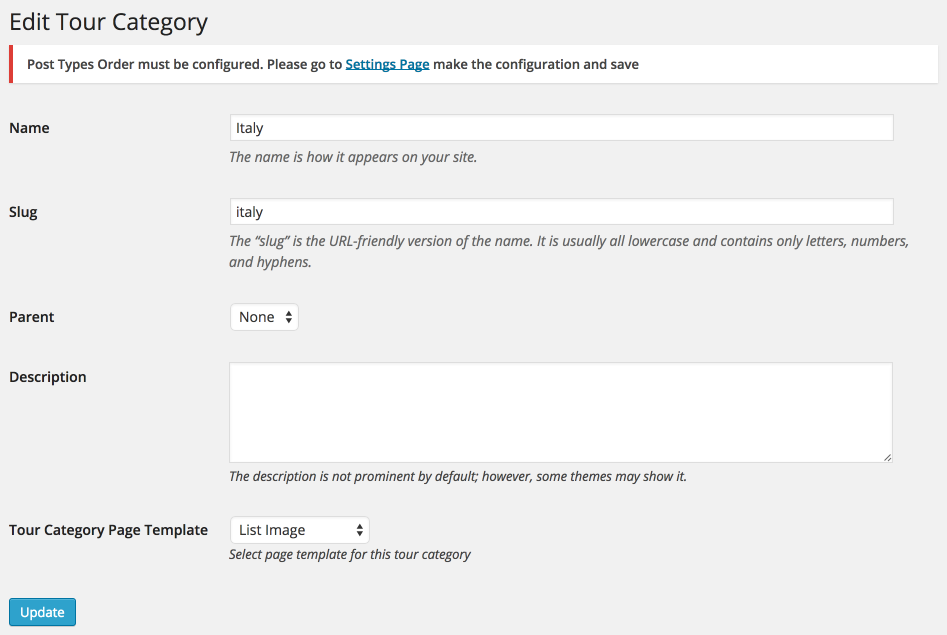Click the bold Name field label
The width and height of the screenshot is (947, 635).
pos(29,128)
